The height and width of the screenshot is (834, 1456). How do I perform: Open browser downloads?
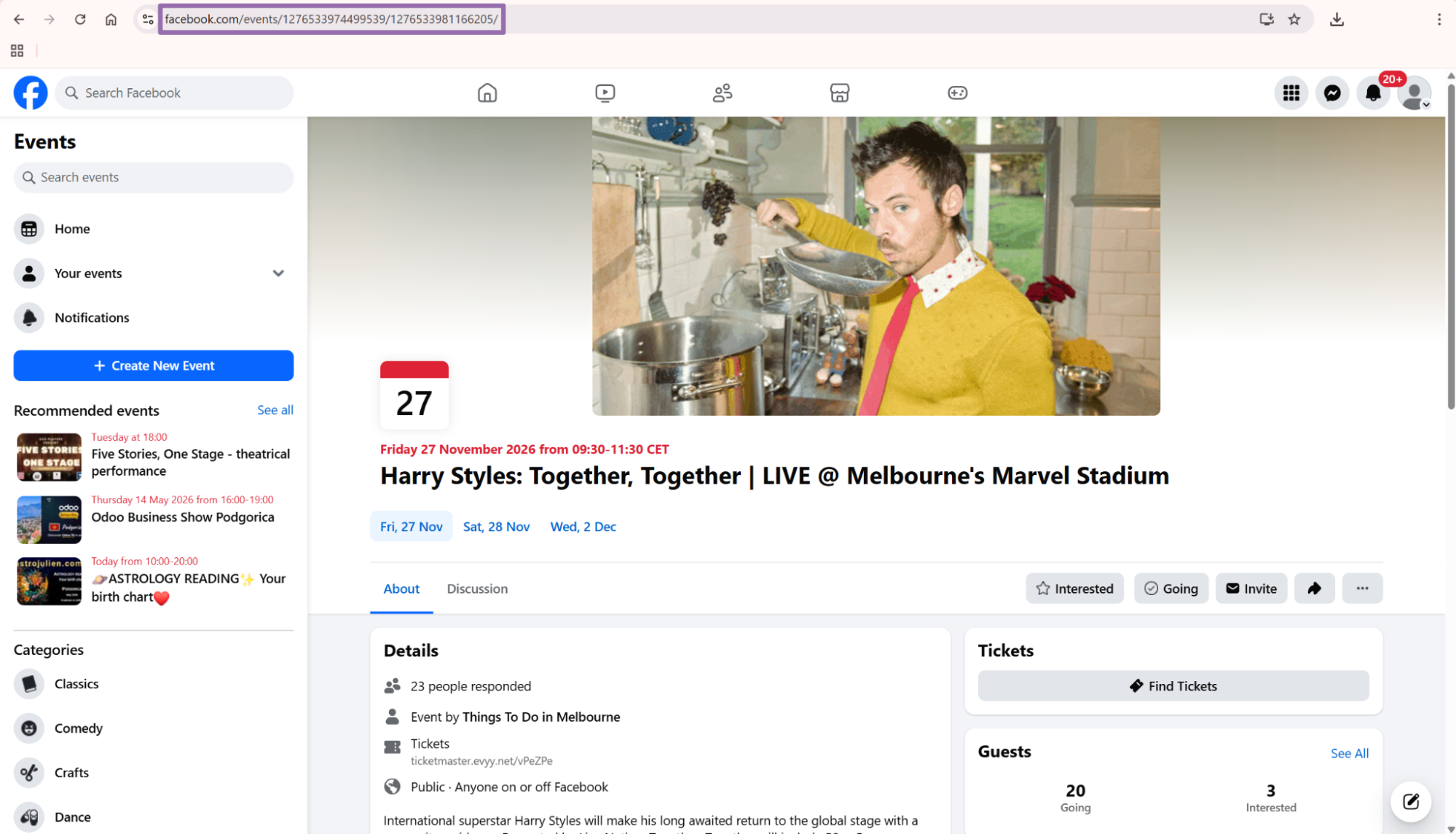1337,20
